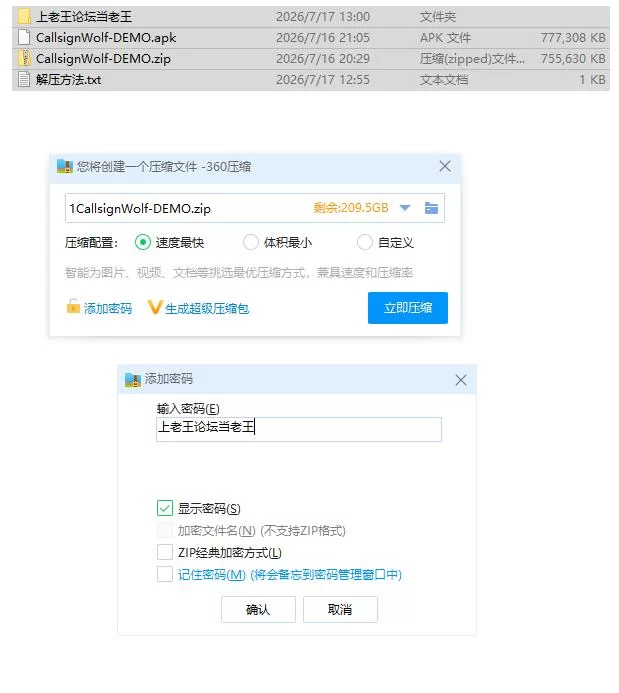This screenshot has width=619, height=693.
Task: Click the 剩余:209.5GB free space text
Action: [351, 208]
